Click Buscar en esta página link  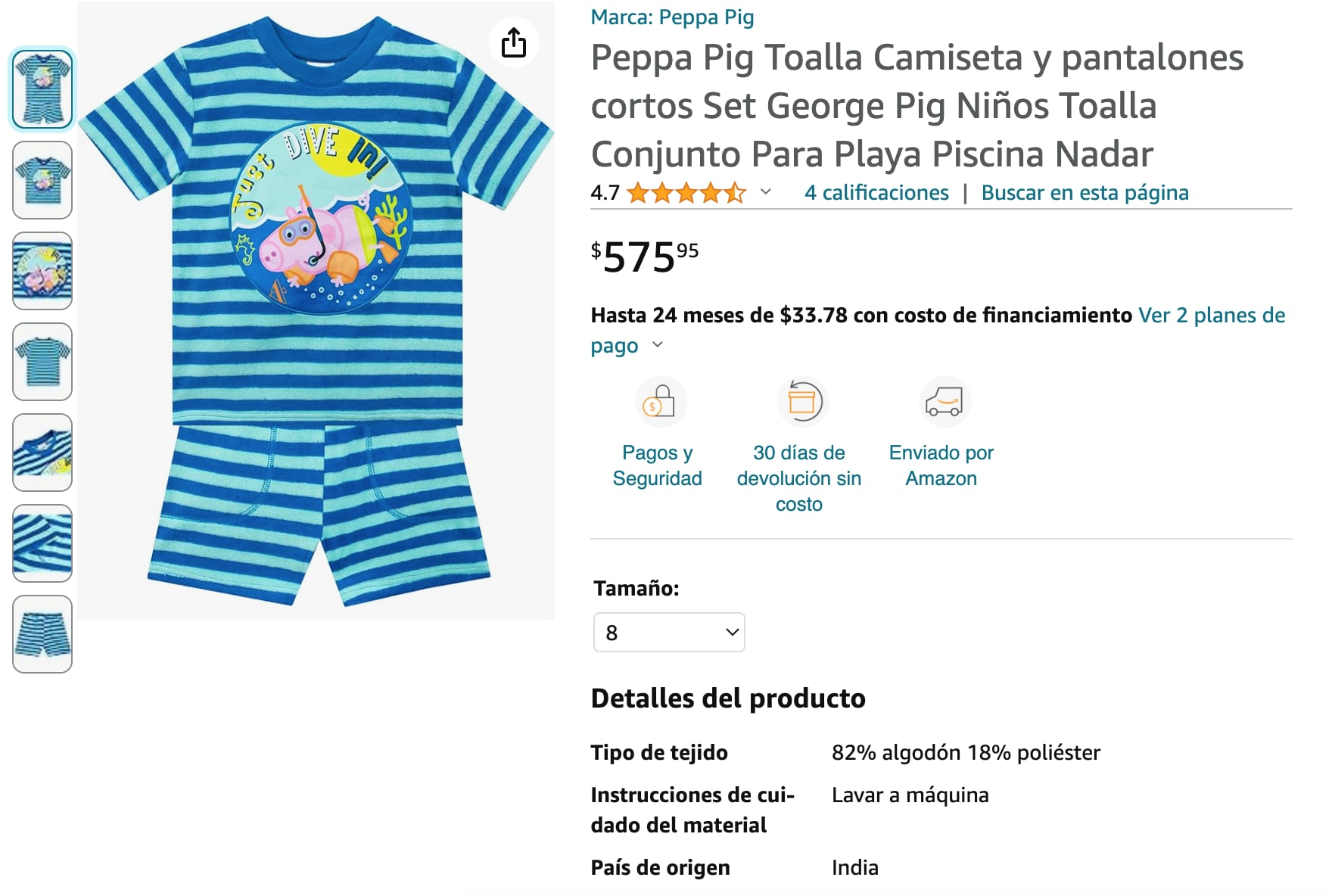coord(1085,193)
